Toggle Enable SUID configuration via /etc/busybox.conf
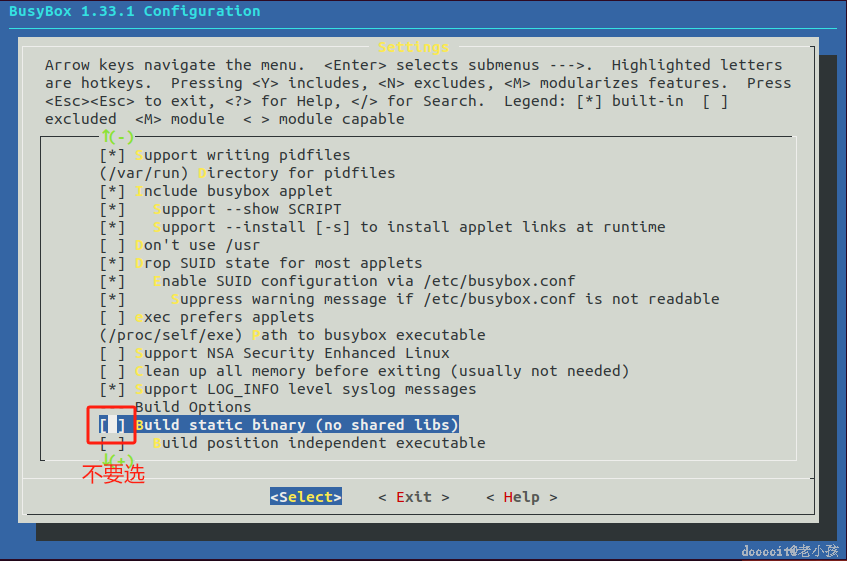The width and height of the screenshot is (847, 561). pos(338,281)
